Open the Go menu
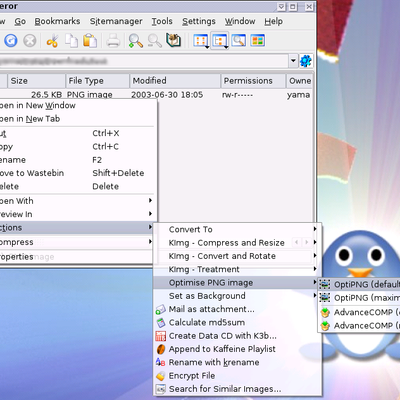The width and height of the screenshot is (400, 400). [x=20, y=21]
